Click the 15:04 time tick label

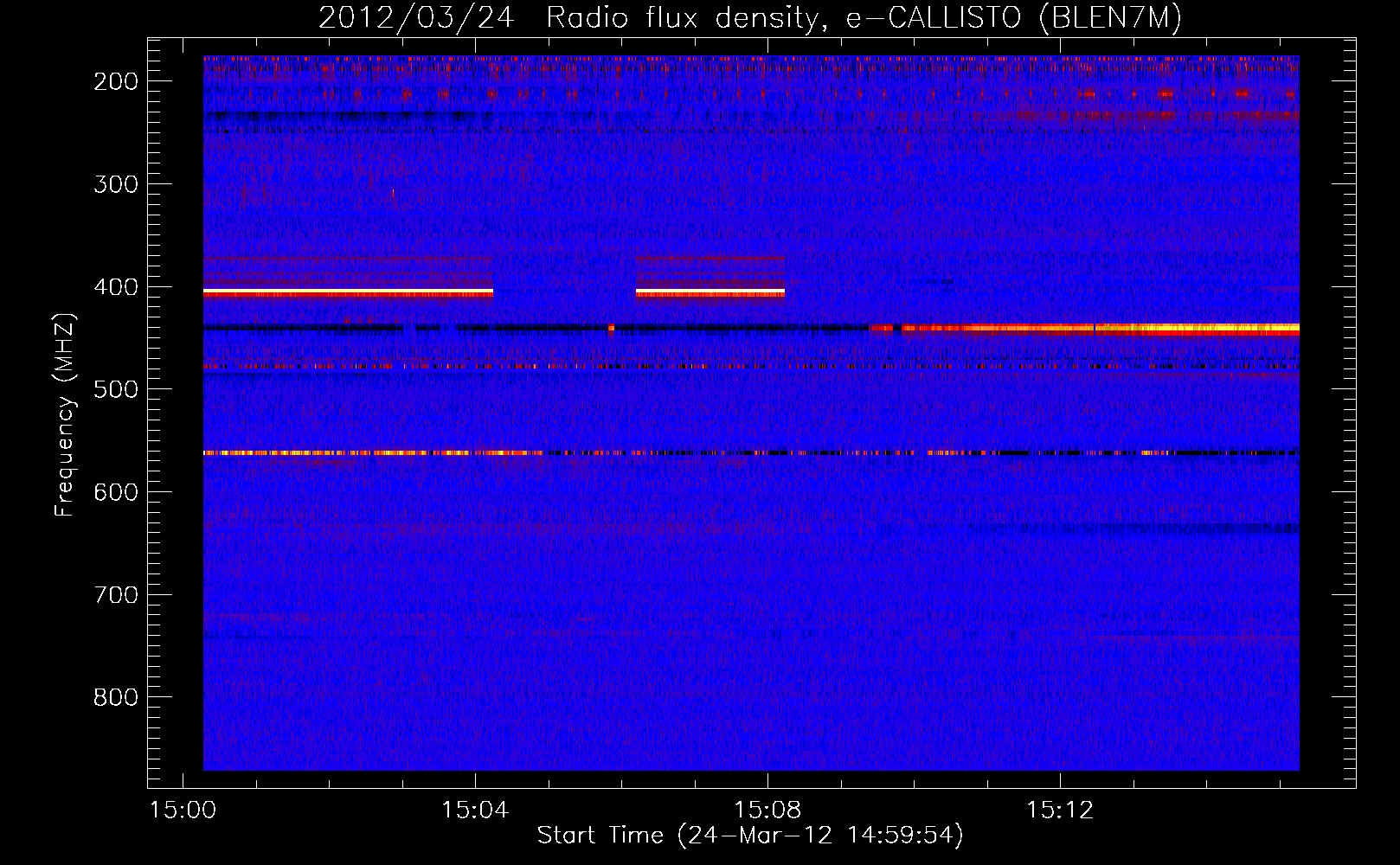[475, 811]
